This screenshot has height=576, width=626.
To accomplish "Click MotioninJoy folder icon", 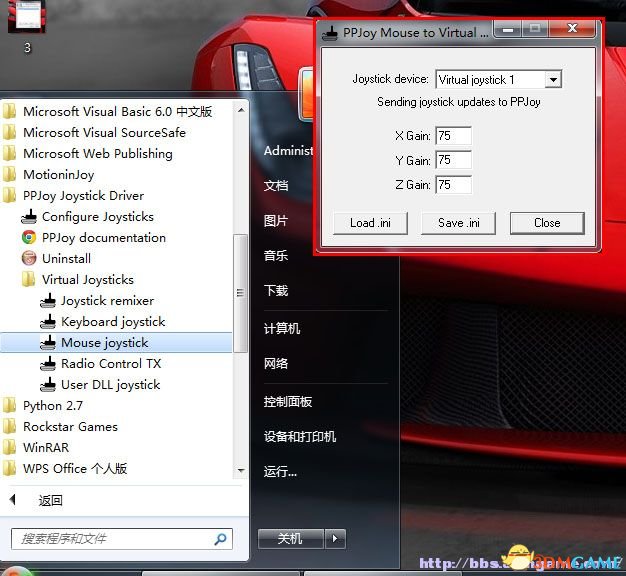I will coord(9,174).
